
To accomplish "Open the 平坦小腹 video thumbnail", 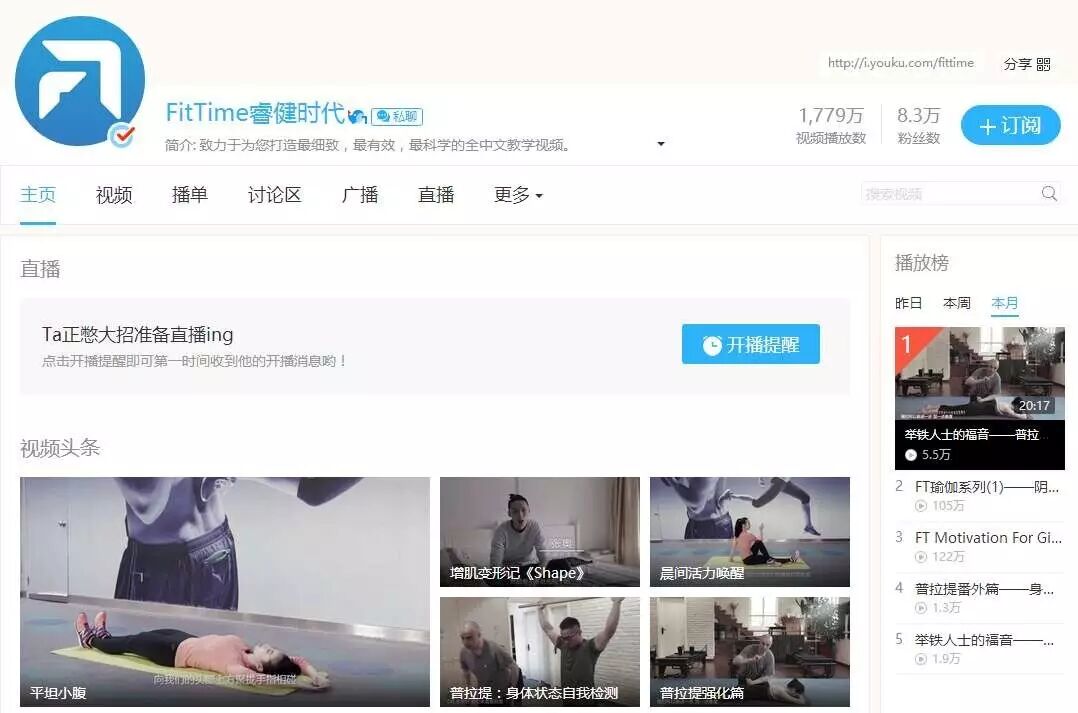I will [x=225, y=592].
